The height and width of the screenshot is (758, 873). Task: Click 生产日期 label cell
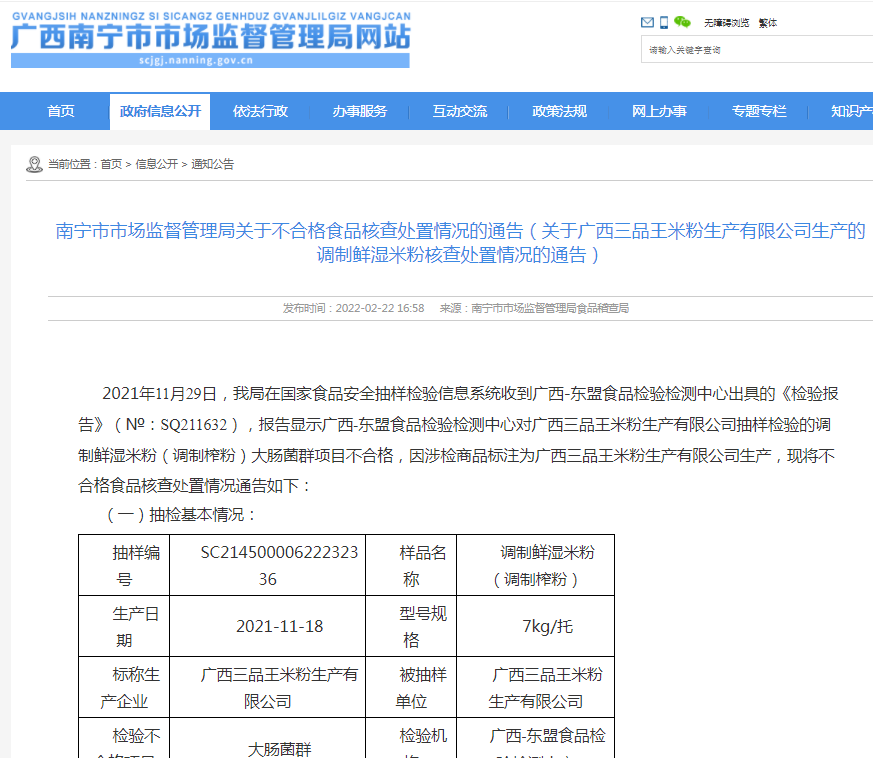(x=124, y=626)
